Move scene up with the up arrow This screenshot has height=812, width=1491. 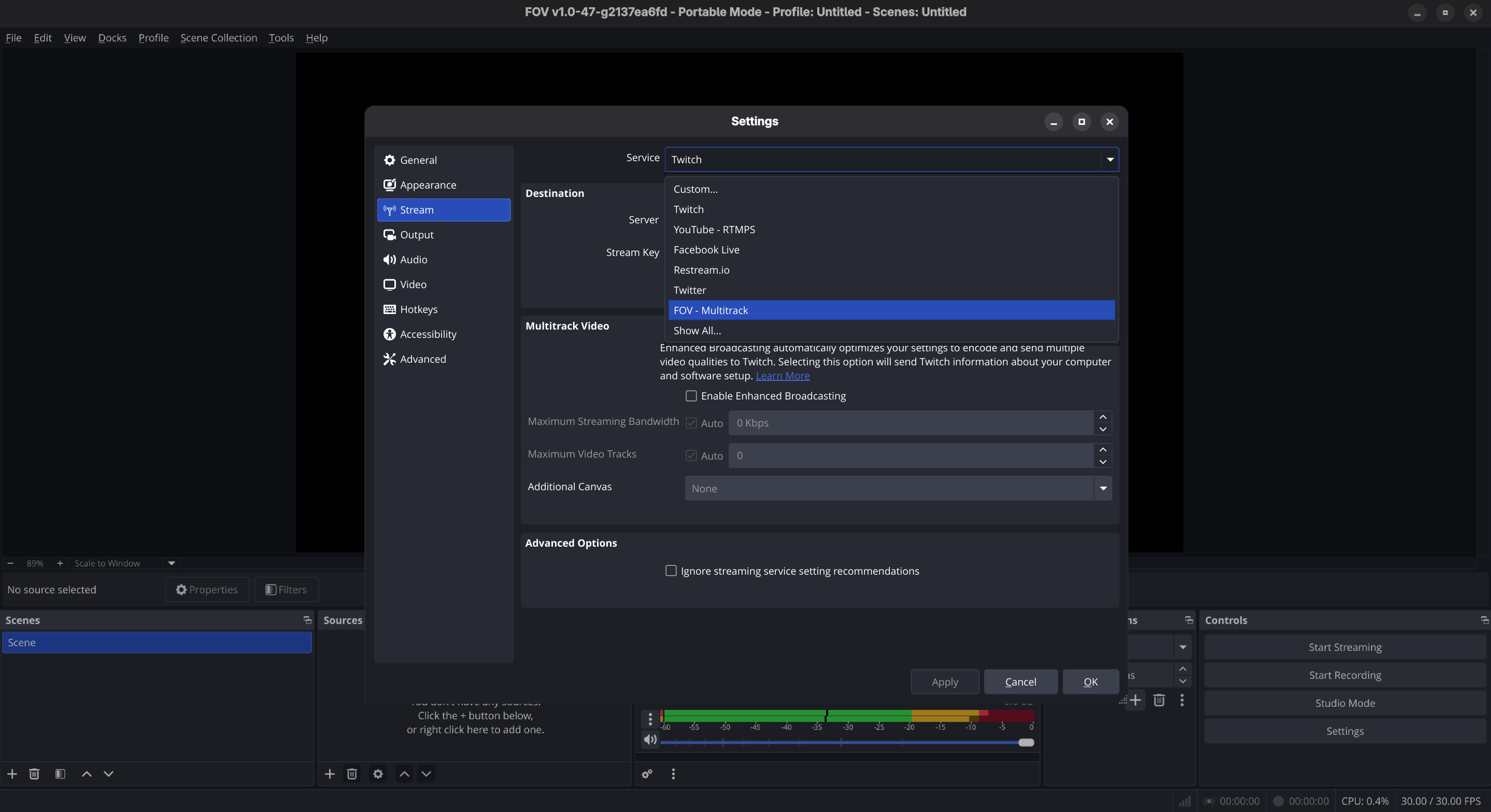pos(86,774)
